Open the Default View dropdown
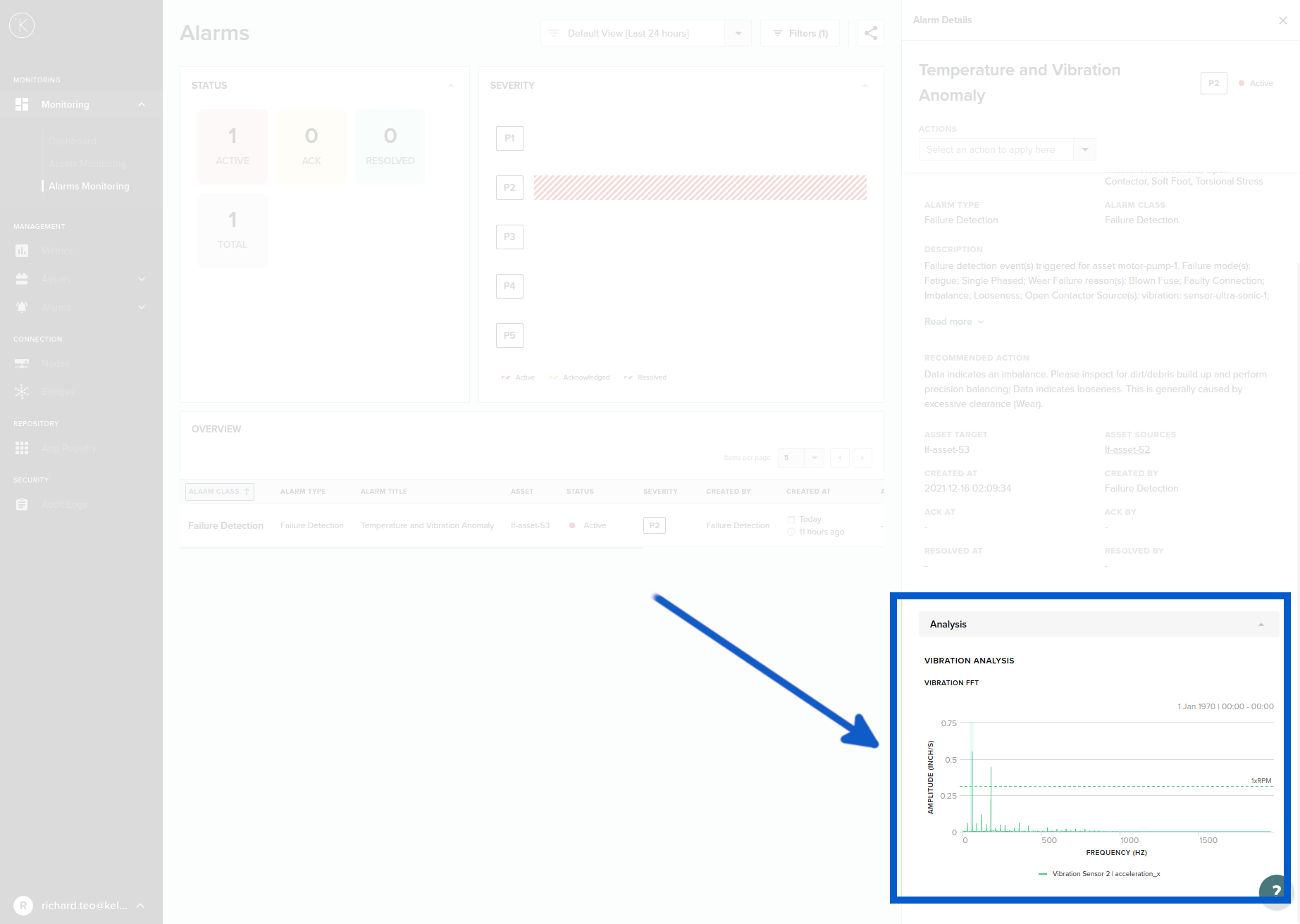The width and height of the screenshot is (1300, 924). point(738,33)
